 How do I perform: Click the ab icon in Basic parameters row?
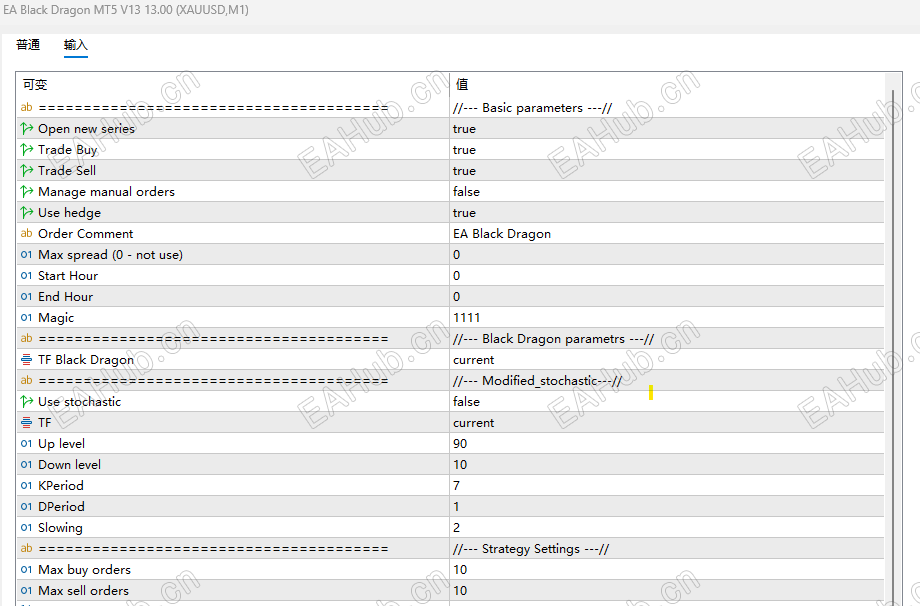tap(26, 107)
